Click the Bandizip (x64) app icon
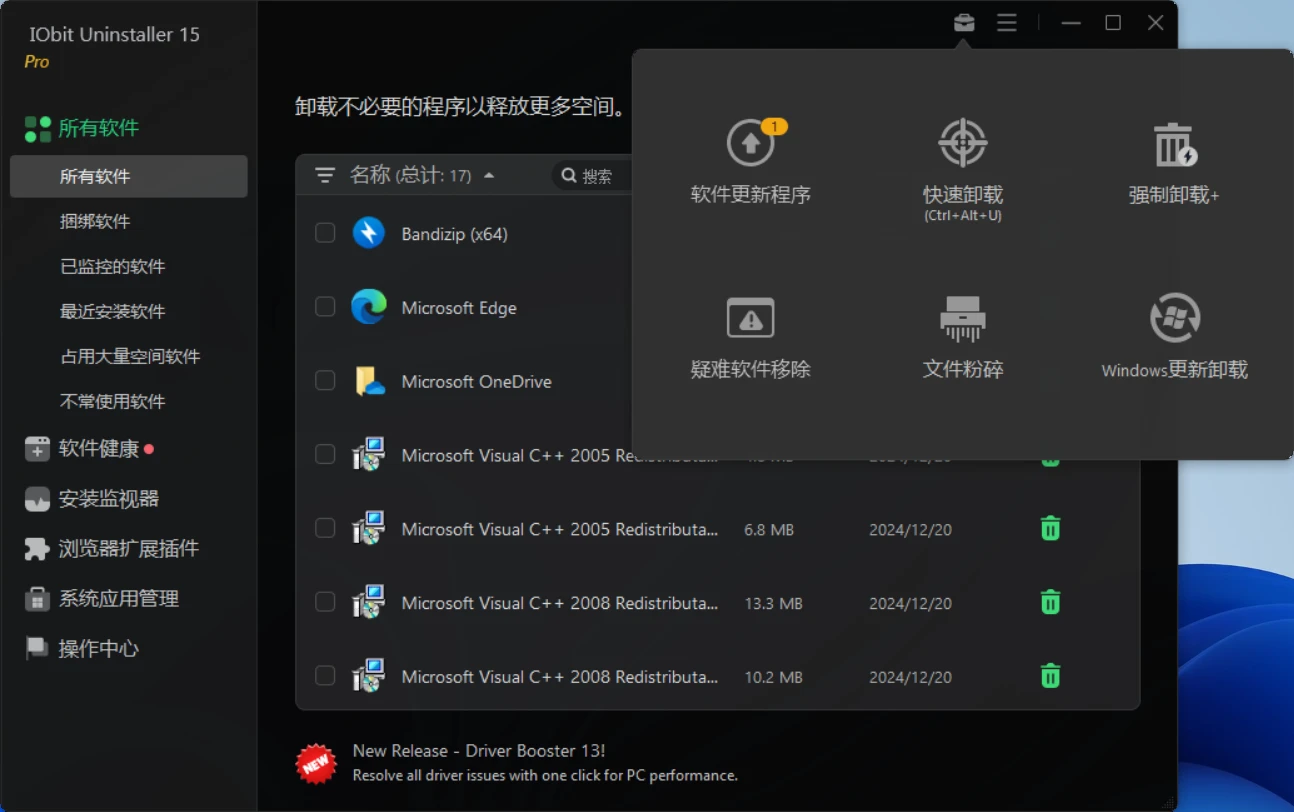Viewport: 1294px width, 812px height. tap(369, 233)
